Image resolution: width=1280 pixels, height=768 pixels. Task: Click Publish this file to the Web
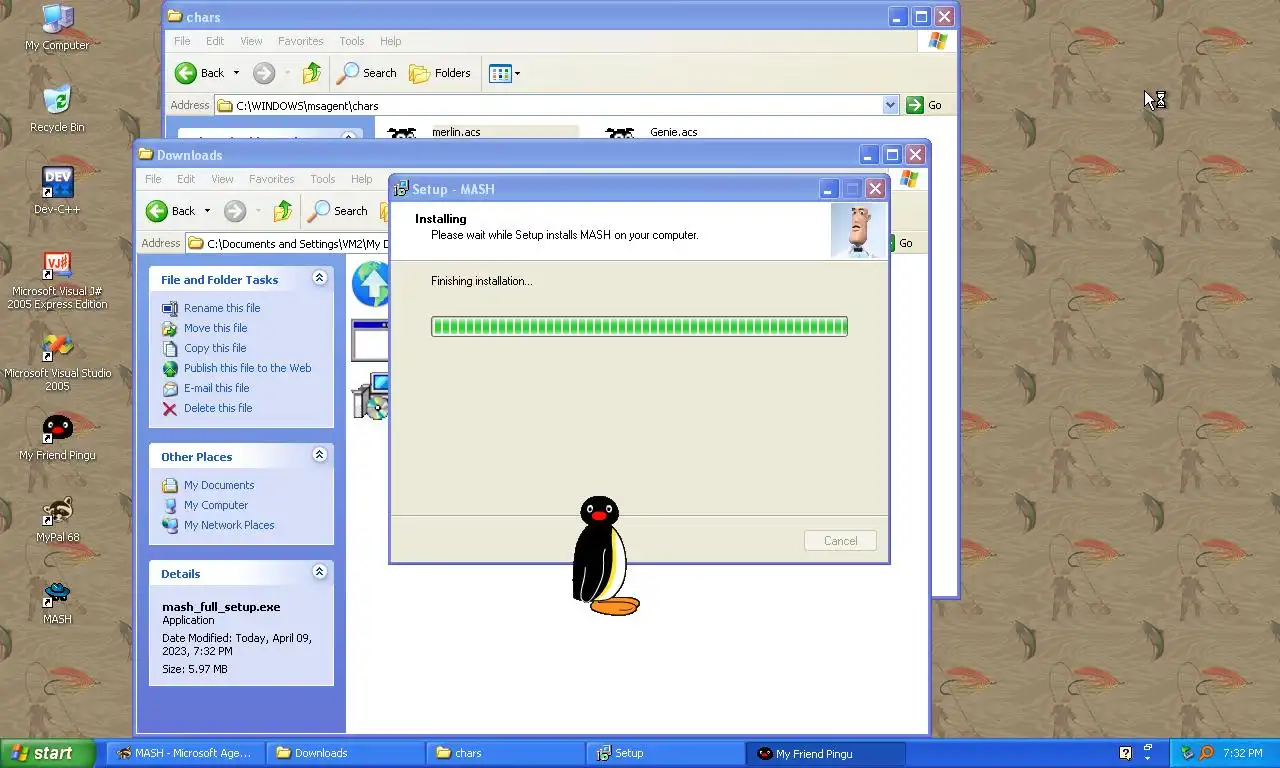tap(247, 368)
